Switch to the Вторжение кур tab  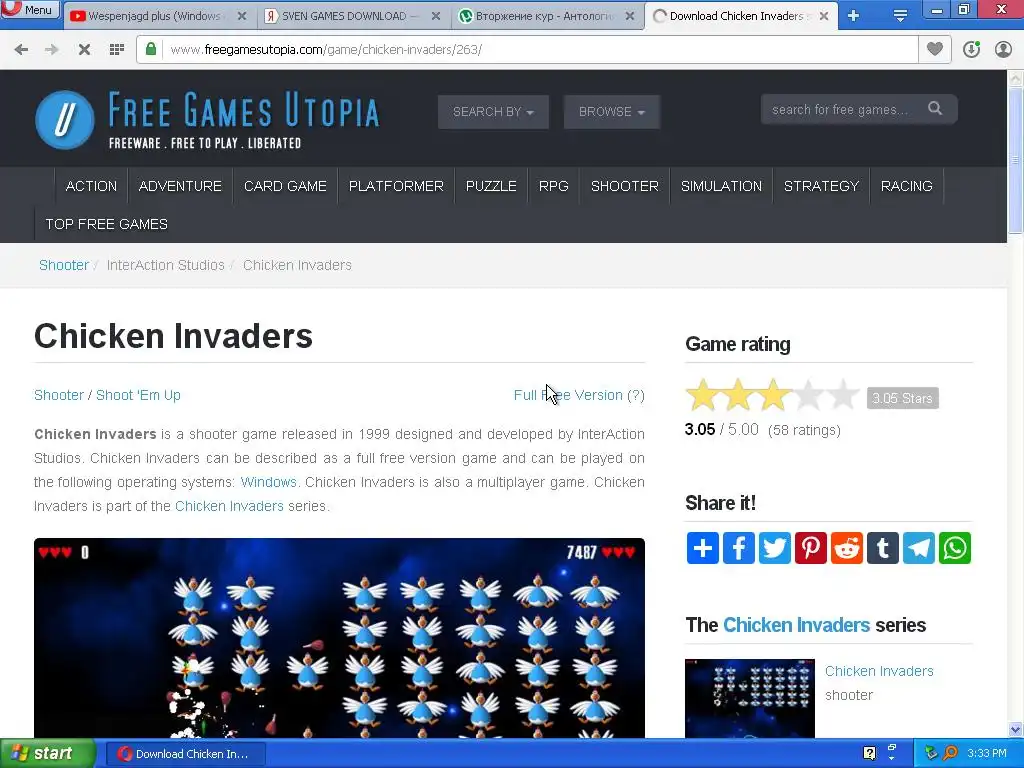544,16
